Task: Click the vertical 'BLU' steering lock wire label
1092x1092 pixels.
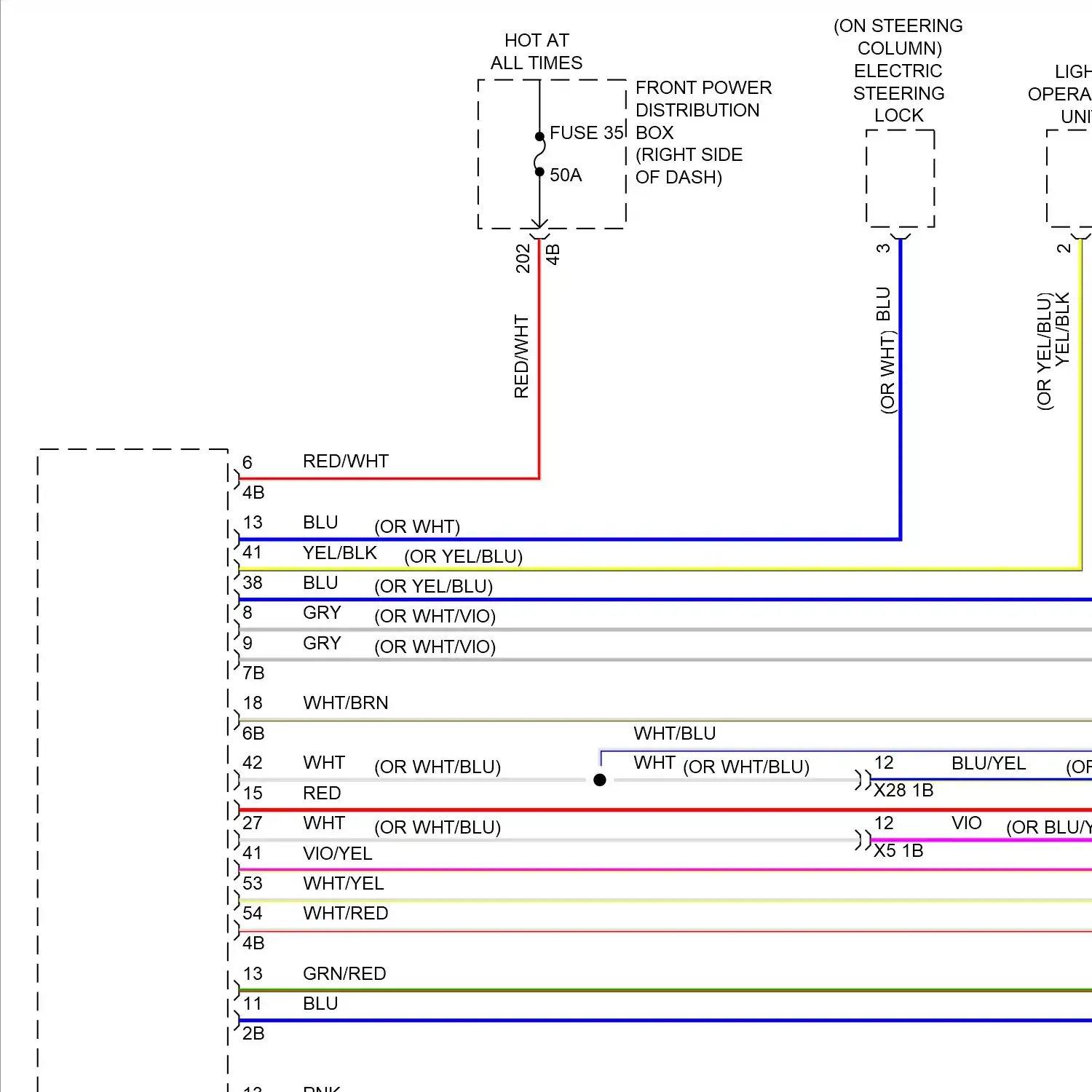Action: 883,304
